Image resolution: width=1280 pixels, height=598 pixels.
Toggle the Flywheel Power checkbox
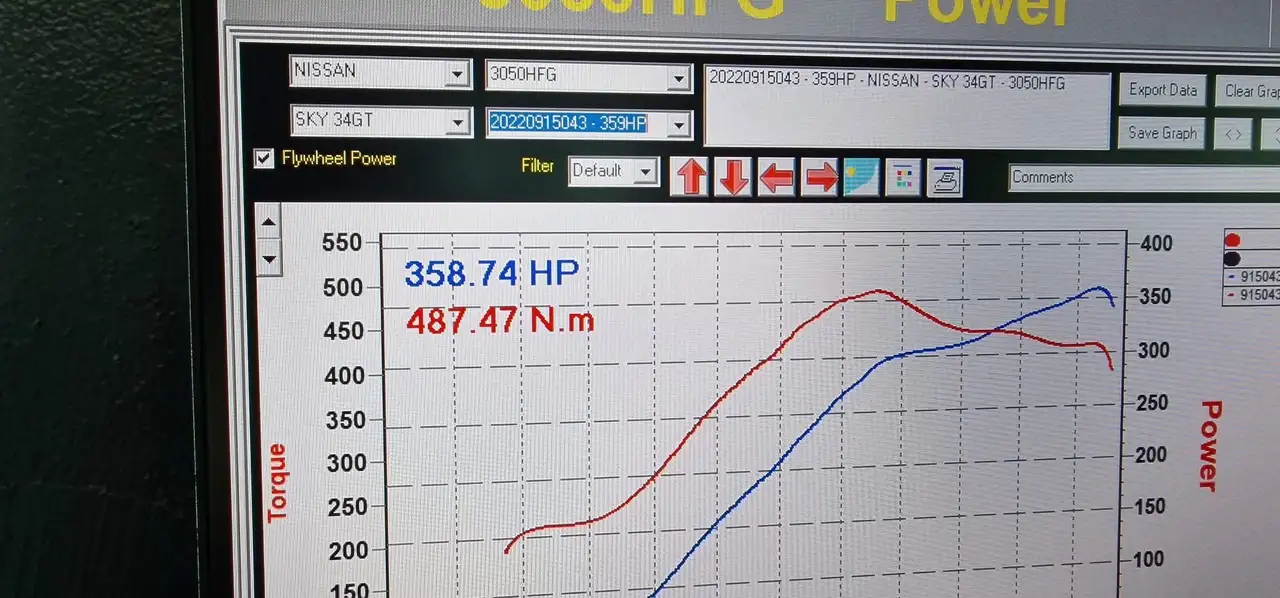coord(264,159)
